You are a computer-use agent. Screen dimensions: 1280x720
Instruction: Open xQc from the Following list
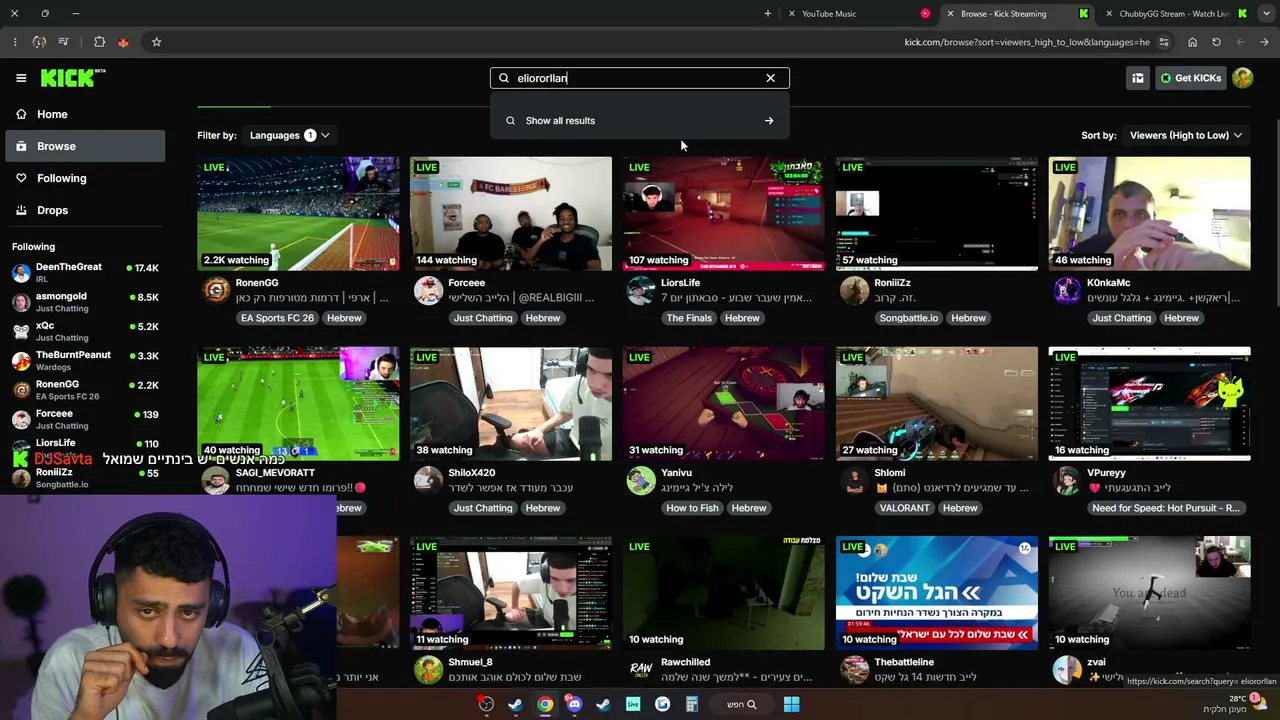tap(85, 331)
